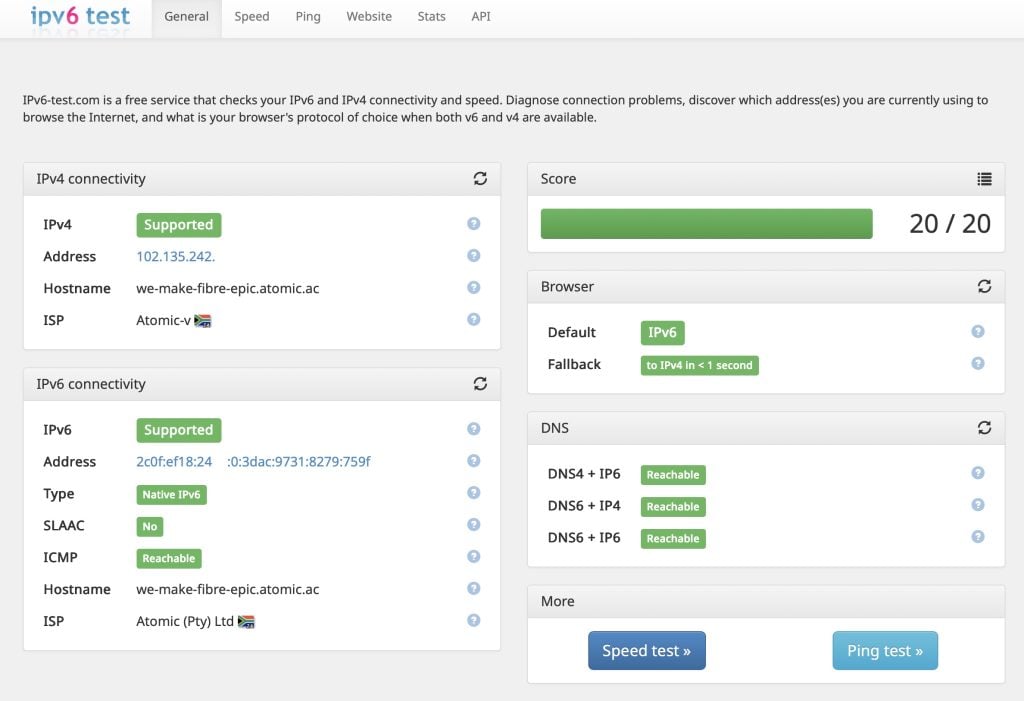The width and height of the screenshot is (1024, 701).
Task: Click help icon for Atomic-v ISP row
Action: (x=473, y=319)
